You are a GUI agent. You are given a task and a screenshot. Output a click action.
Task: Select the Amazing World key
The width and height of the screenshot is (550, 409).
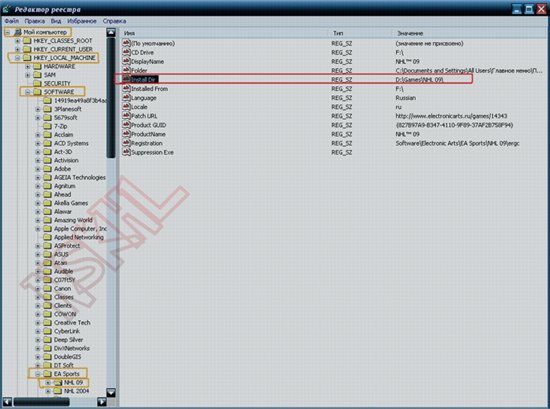[73, 220]
